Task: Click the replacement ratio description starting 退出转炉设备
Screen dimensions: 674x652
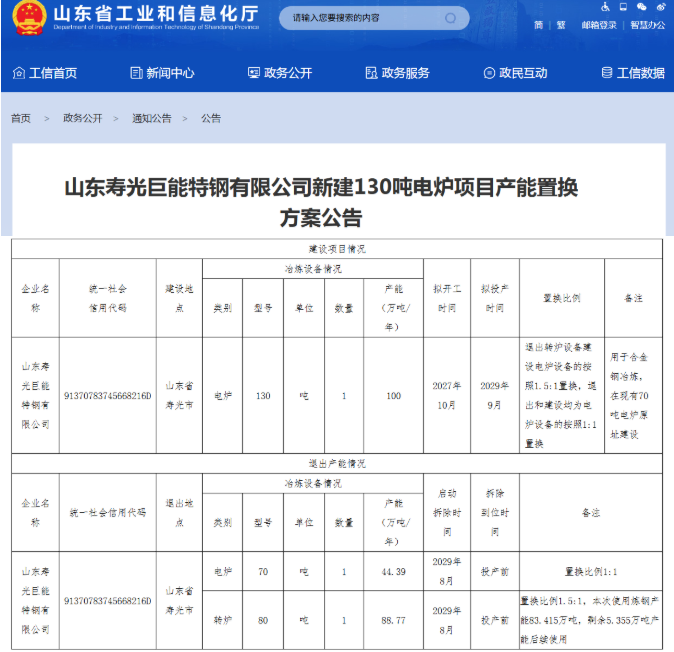Action: 561,395
